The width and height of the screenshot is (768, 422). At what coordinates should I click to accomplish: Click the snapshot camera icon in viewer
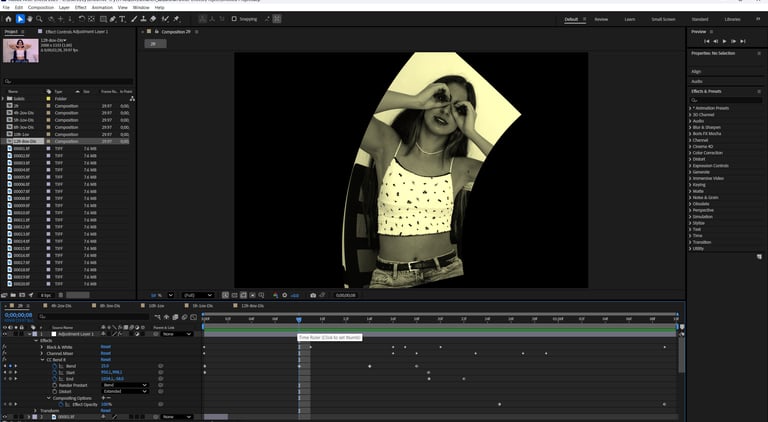pyautogui.click(x=313, y=295)
